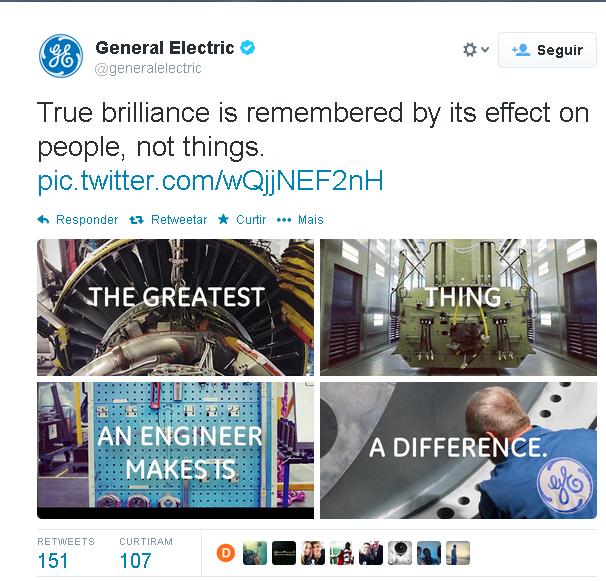Click the Responder reply arrow icon
Image resolution: width=606 pixels, height=581 pixels.
[43, 220]
